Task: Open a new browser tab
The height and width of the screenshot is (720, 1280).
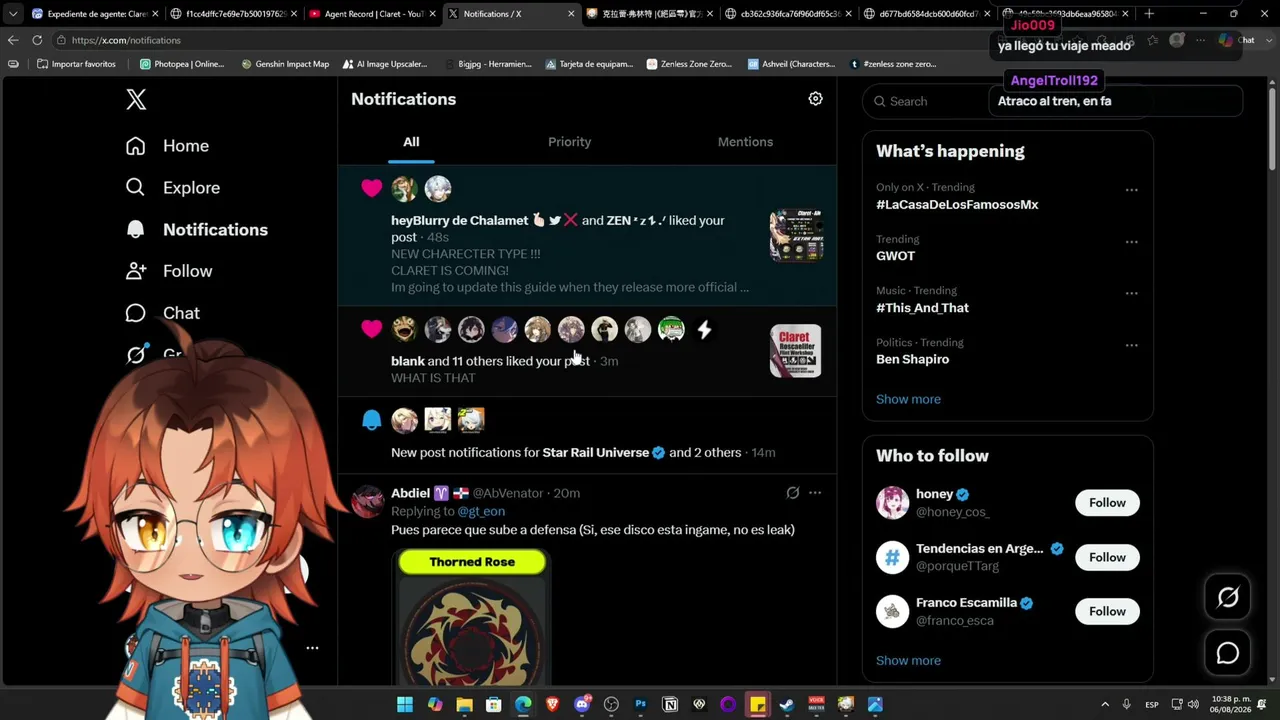Action: 1149,14
